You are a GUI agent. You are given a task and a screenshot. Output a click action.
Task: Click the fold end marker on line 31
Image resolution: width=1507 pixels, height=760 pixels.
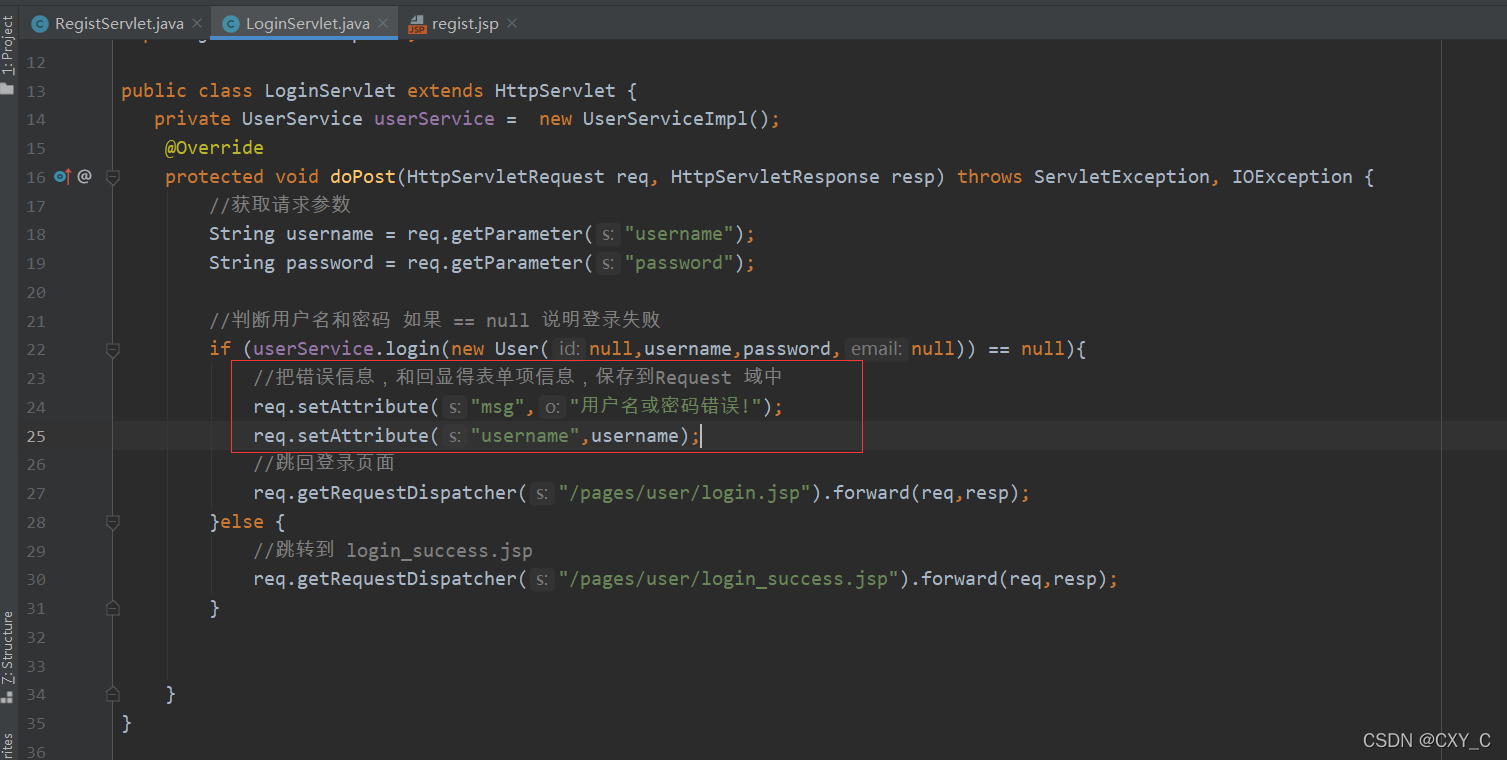pyautogui.click(x=113, y=608)
